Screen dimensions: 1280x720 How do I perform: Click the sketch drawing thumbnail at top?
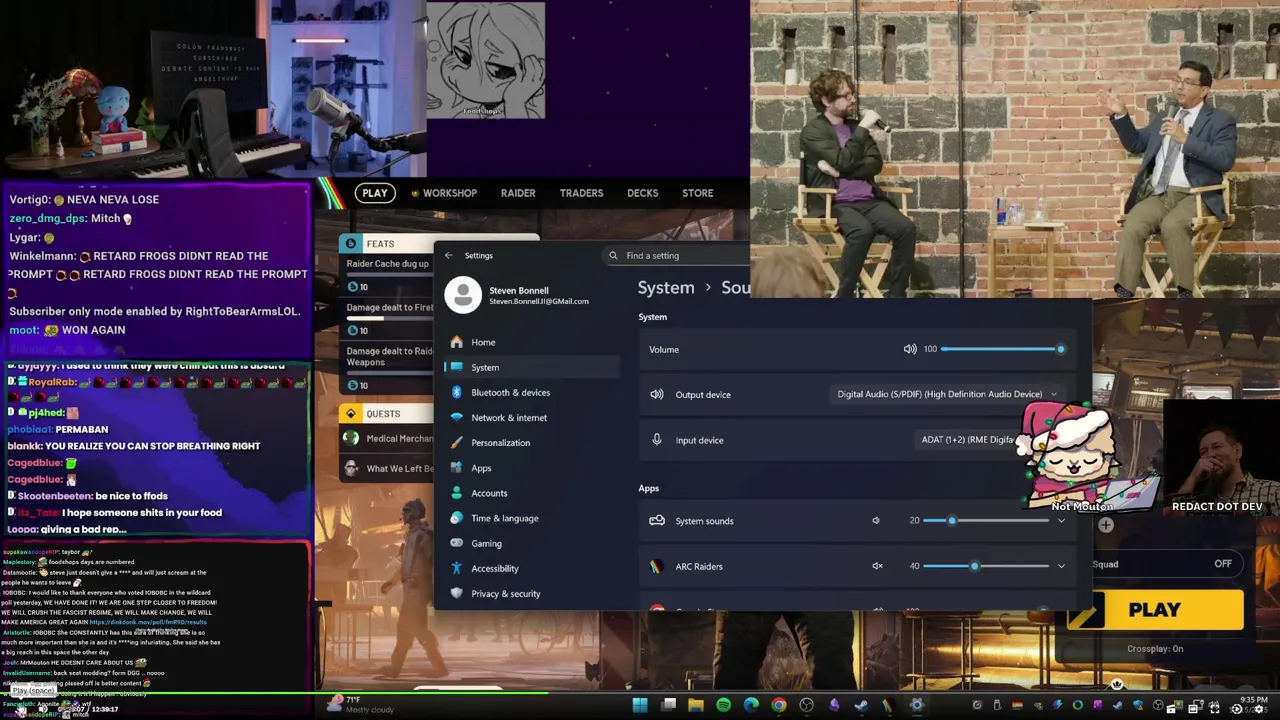coord(486,60)
